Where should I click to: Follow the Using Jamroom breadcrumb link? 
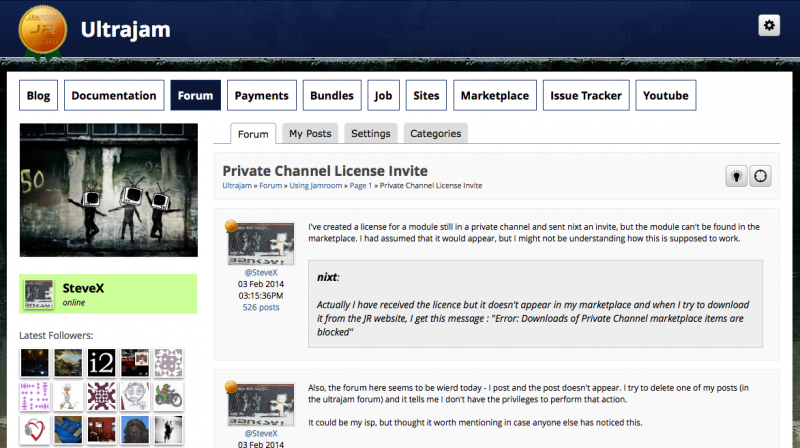(x=316, y=186)
